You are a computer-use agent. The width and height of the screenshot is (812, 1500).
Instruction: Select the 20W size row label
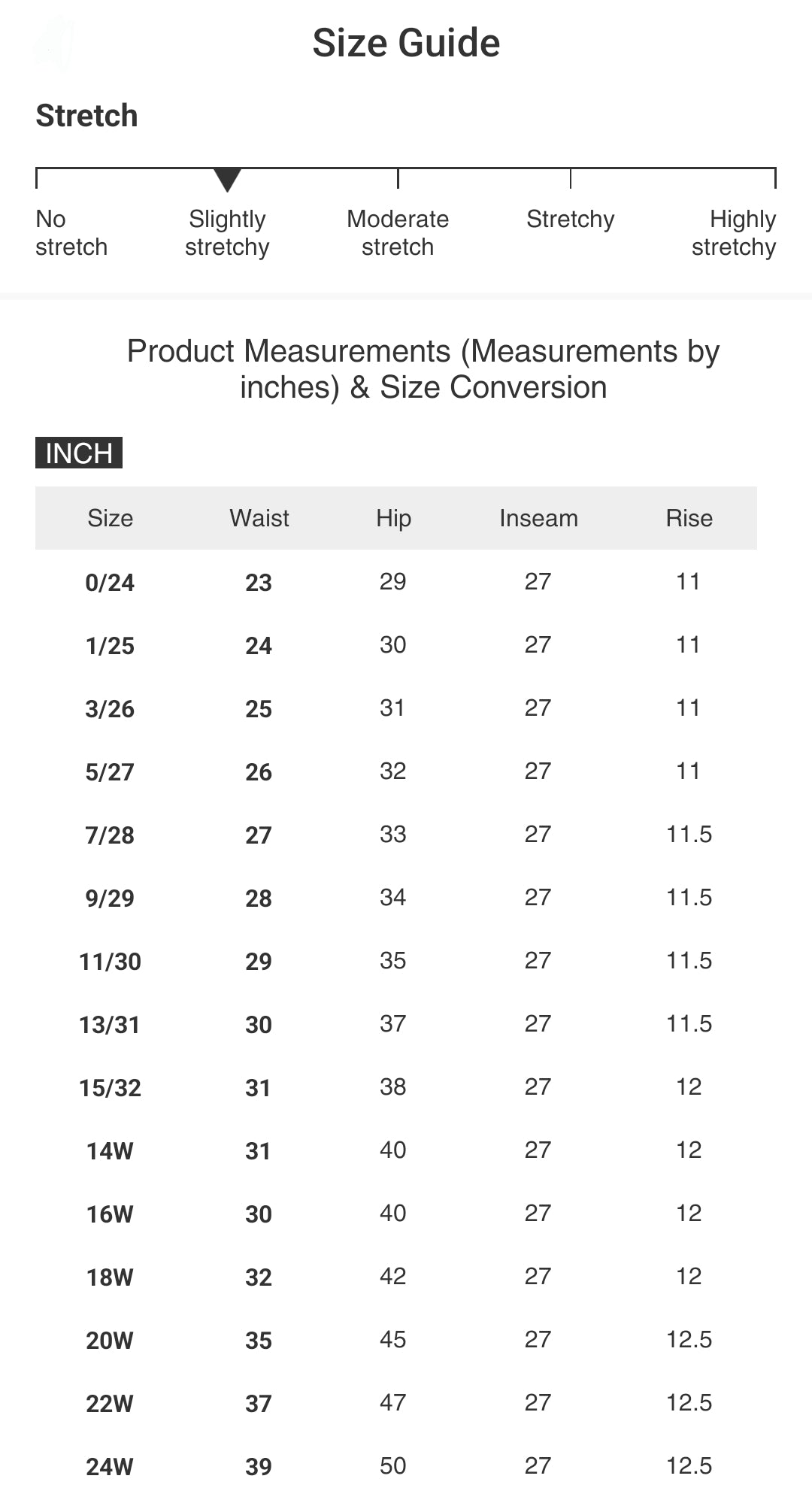(x=110, y=1341)
